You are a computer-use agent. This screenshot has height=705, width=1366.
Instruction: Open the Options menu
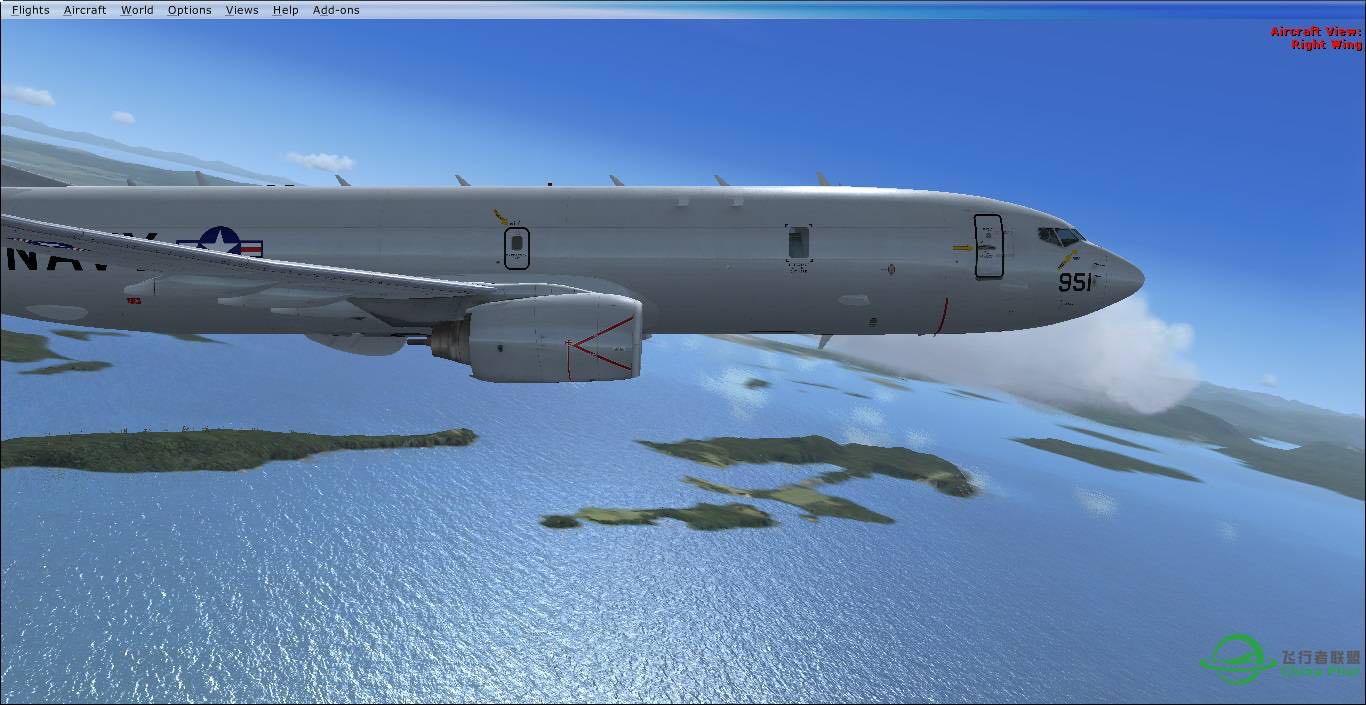189,10
